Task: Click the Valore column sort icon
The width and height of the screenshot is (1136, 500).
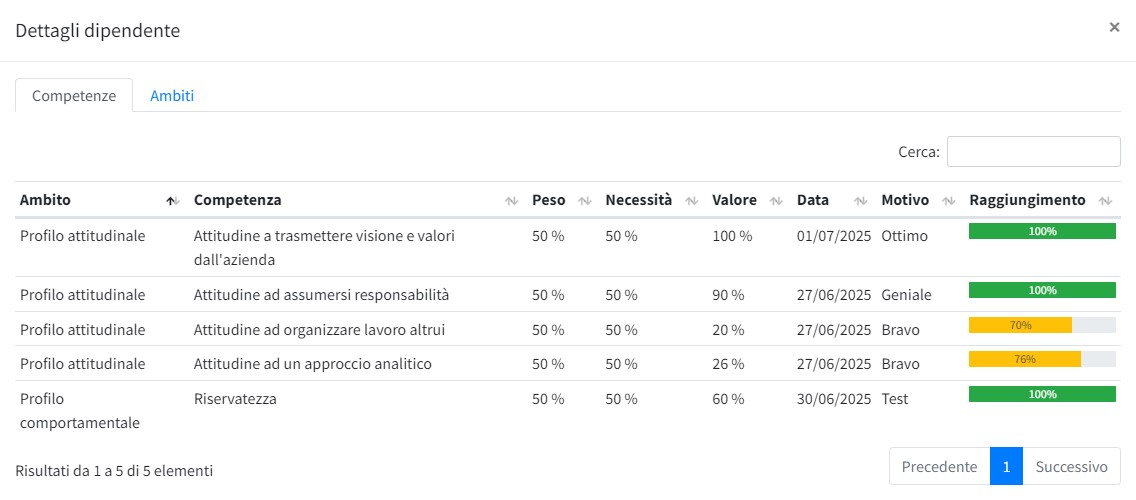Action: [x=776, y=201]
